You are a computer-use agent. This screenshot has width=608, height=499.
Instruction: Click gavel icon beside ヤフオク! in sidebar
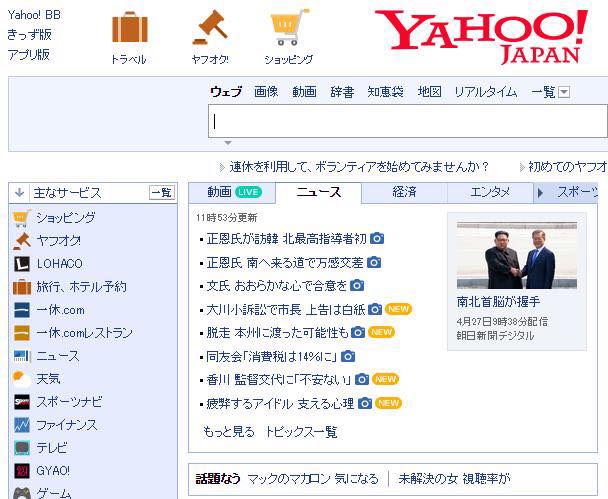(22, 241)
